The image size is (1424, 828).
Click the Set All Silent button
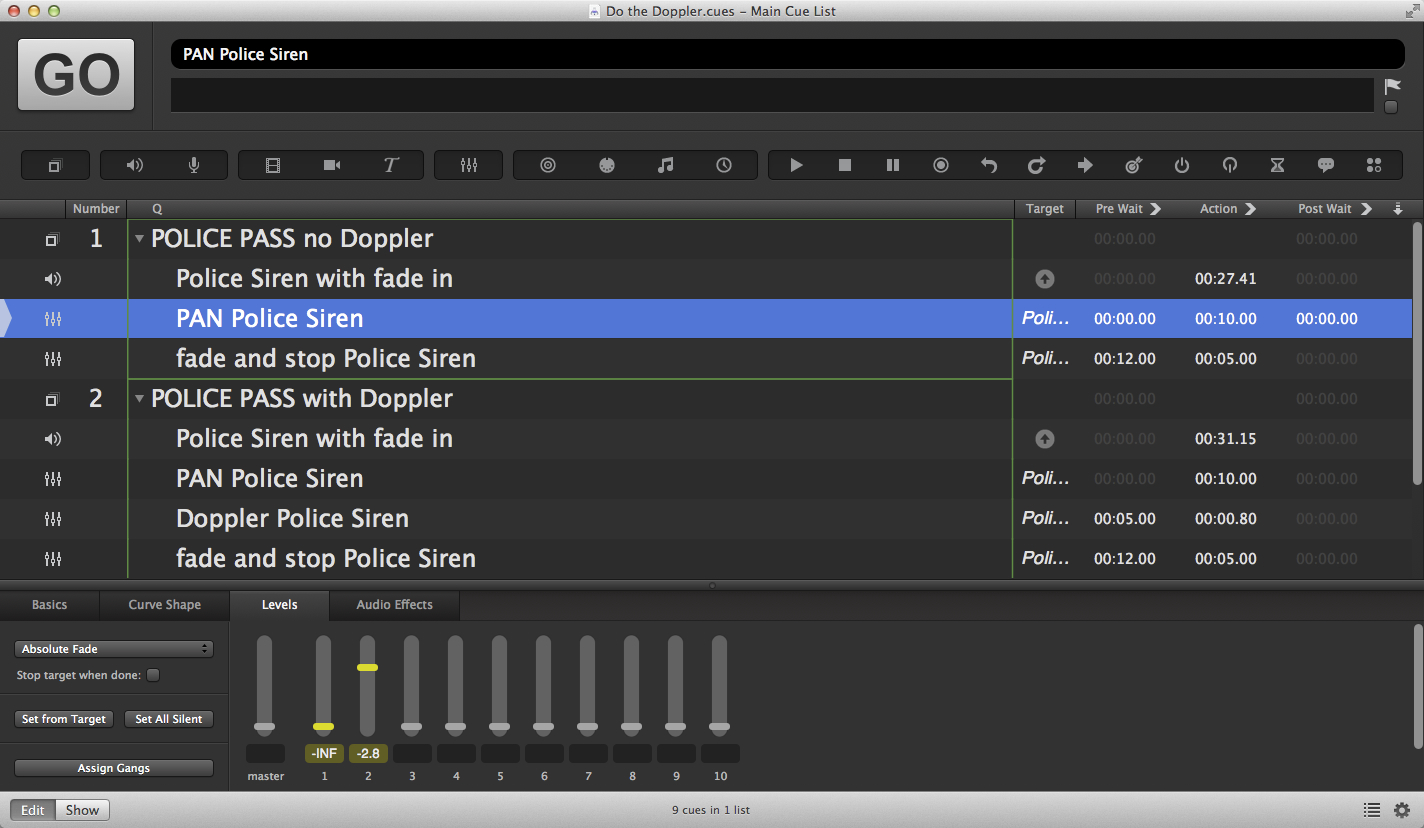(x=169, y=719)
